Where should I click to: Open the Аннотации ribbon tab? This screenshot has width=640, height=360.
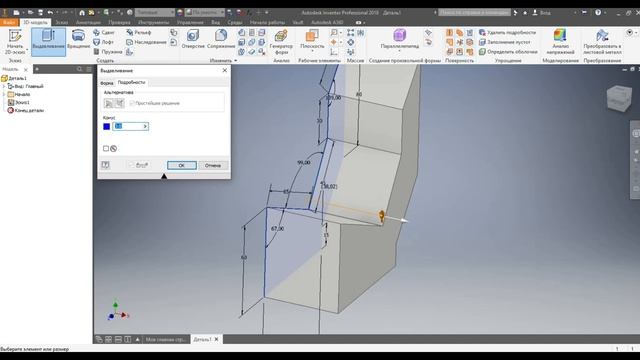click(x=88, y=22)
